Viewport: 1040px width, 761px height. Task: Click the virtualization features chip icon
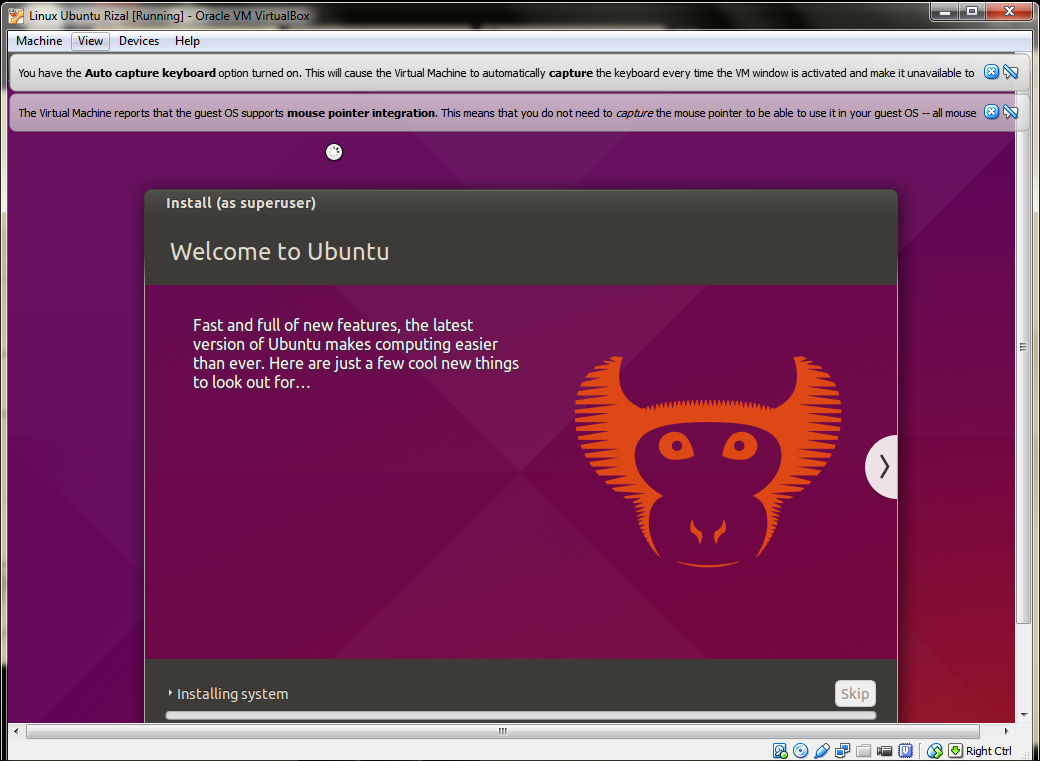(x=905, y=751)
